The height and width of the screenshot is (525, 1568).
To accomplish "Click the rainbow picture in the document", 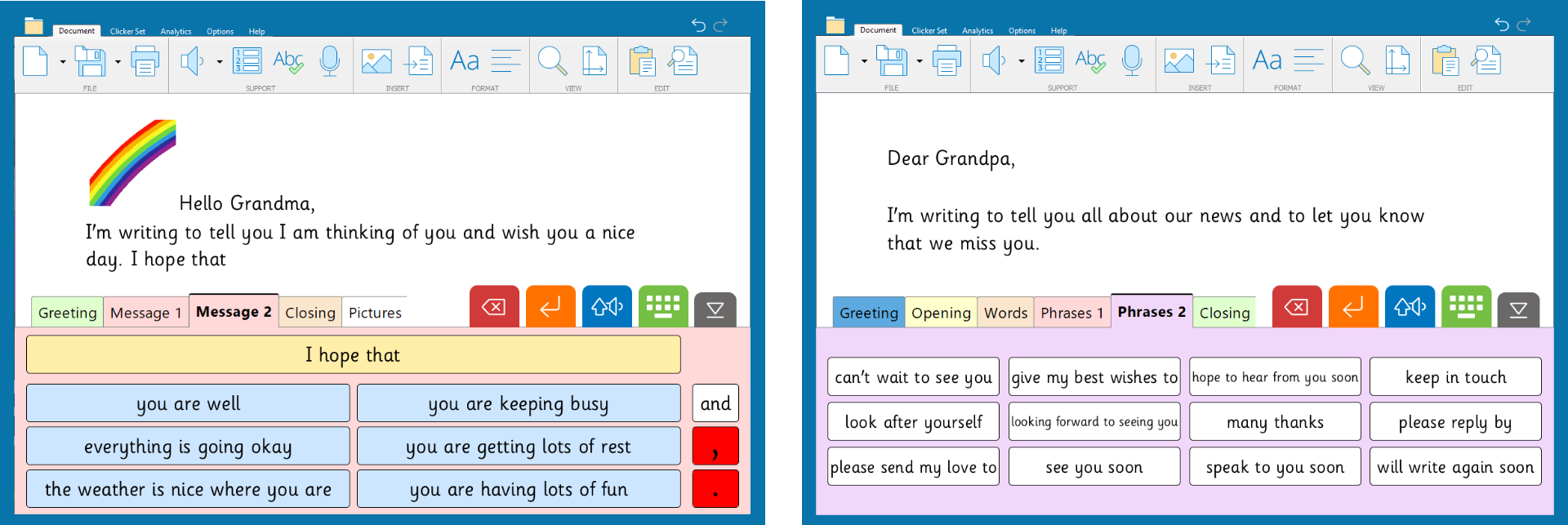I will click(132, 162).
